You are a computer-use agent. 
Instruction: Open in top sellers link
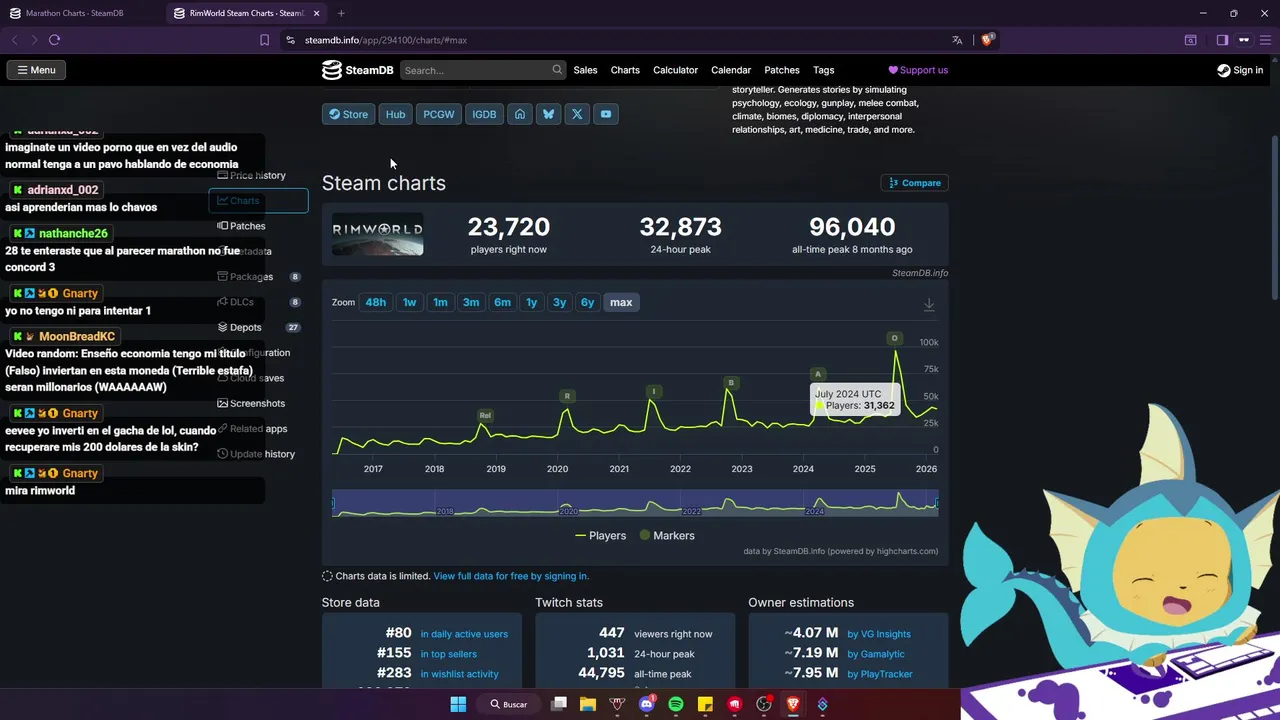click(449, 654)
